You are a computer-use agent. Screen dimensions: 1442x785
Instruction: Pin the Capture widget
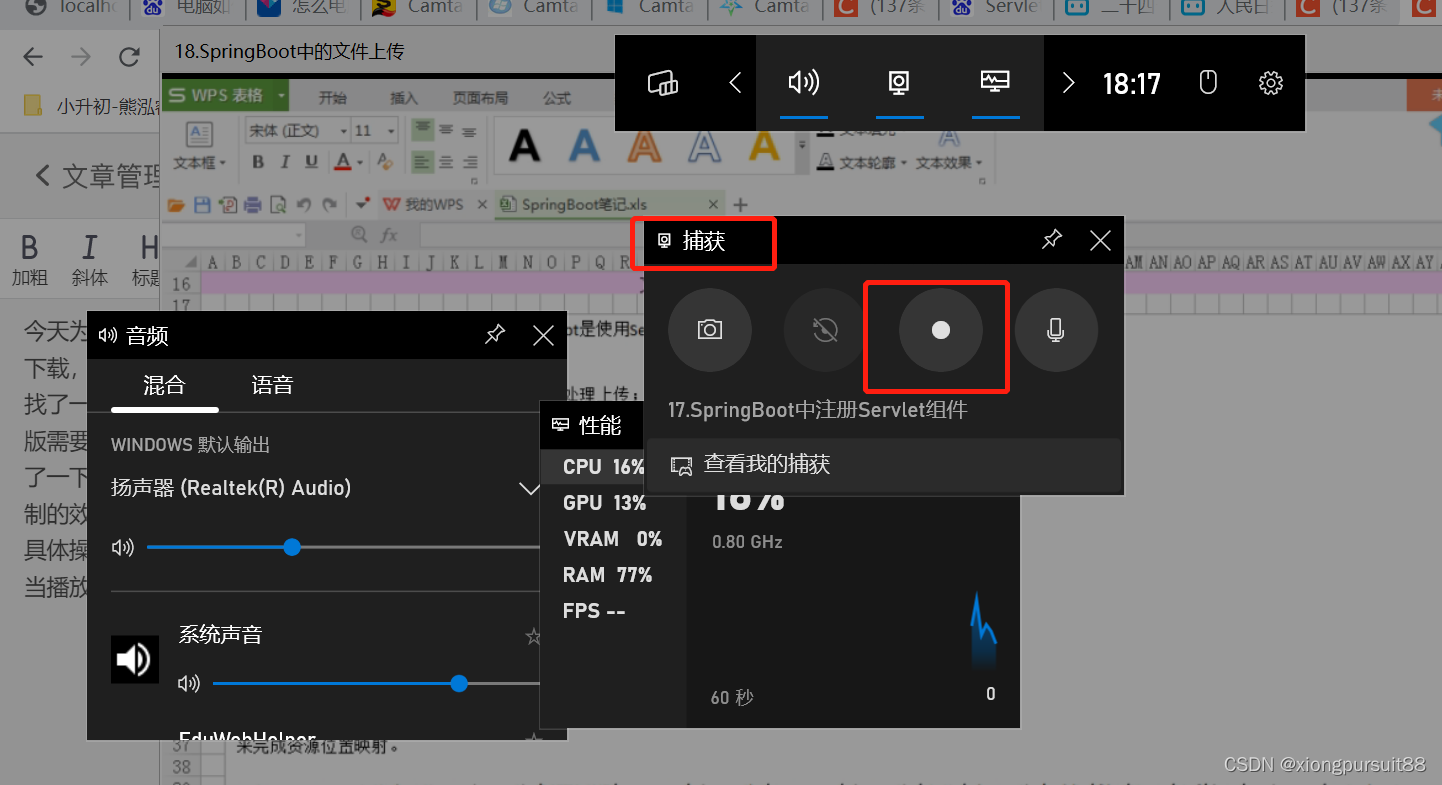pos(1052,240)
